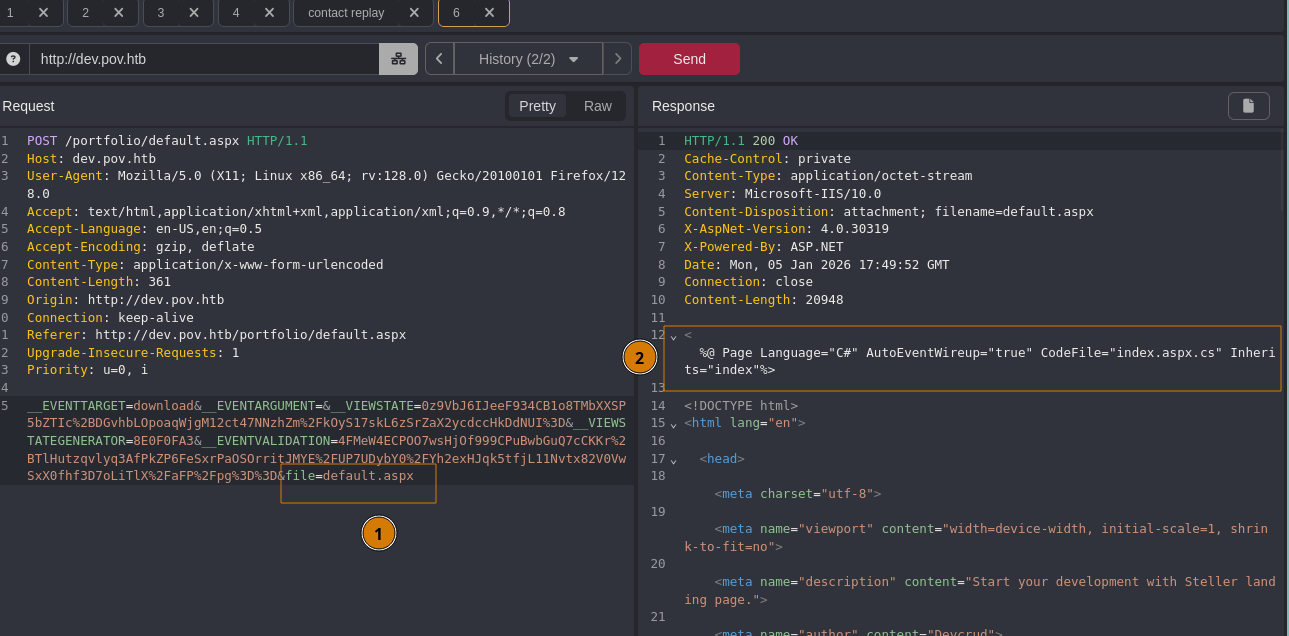The image size is (1289, 636).
Task: Switch to replay tab 4
Action: coord(236,13)
